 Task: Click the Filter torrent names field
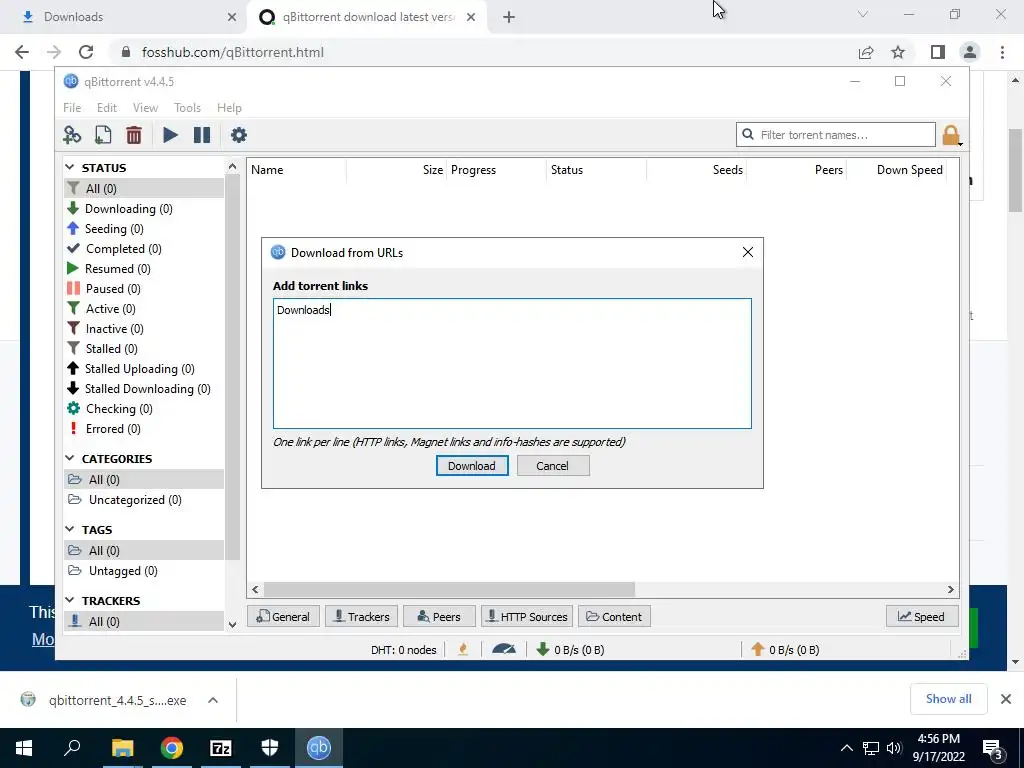835,135
